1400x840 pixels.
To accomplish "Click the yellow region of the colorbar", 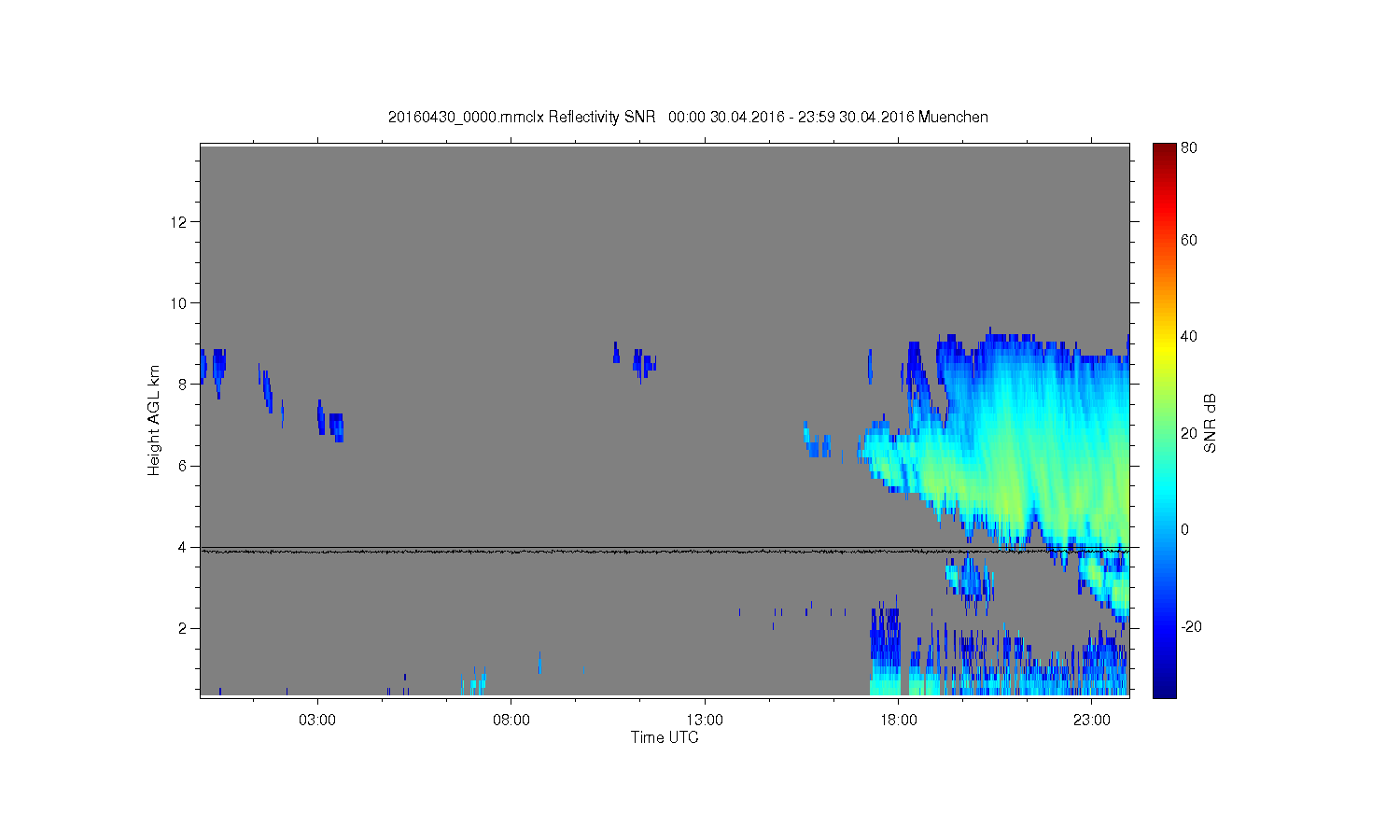I will [x=1164, y=350].
